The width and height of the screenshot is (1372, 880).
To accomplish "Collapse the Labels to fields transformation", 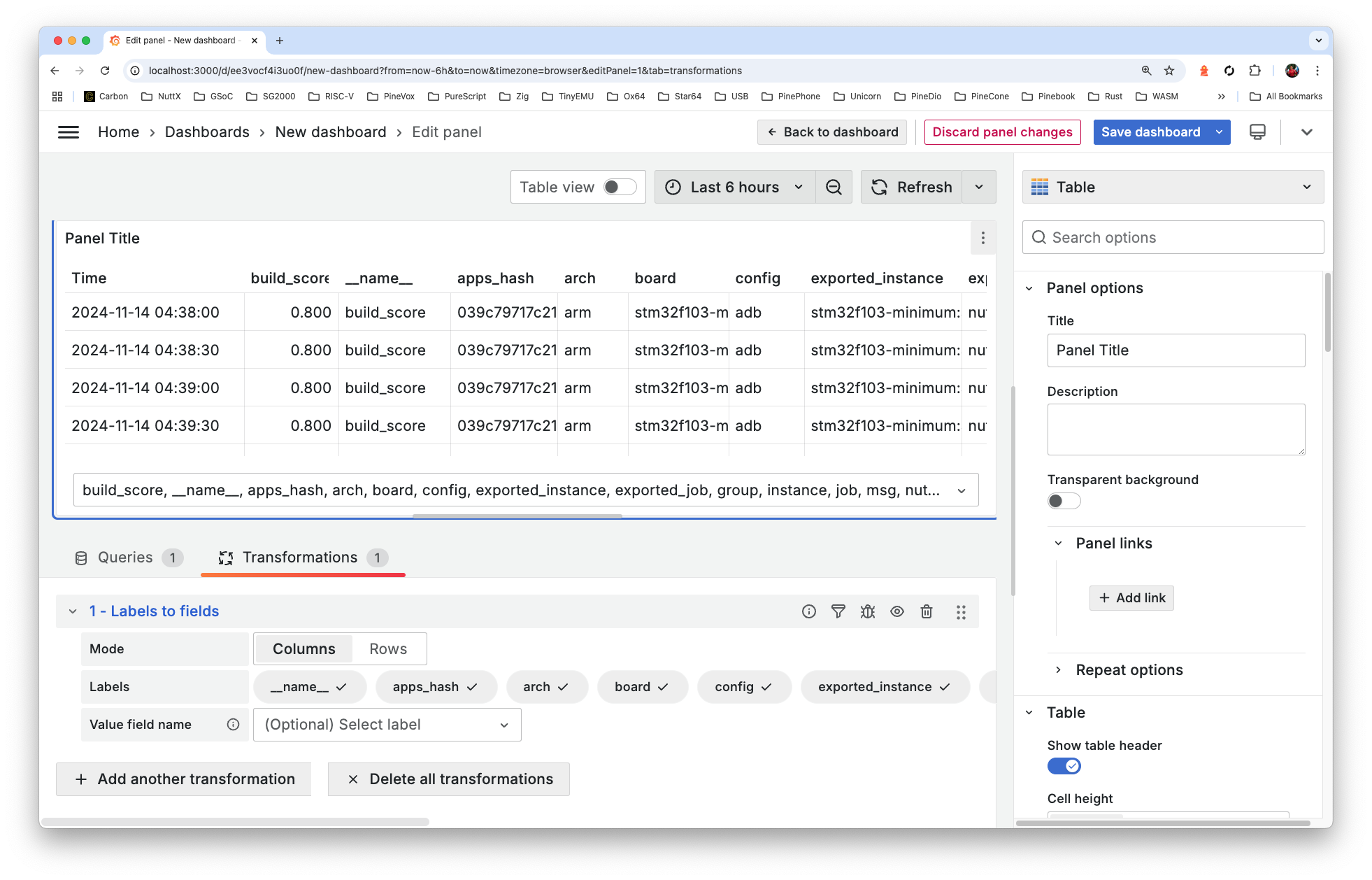I will click(73, 612).
